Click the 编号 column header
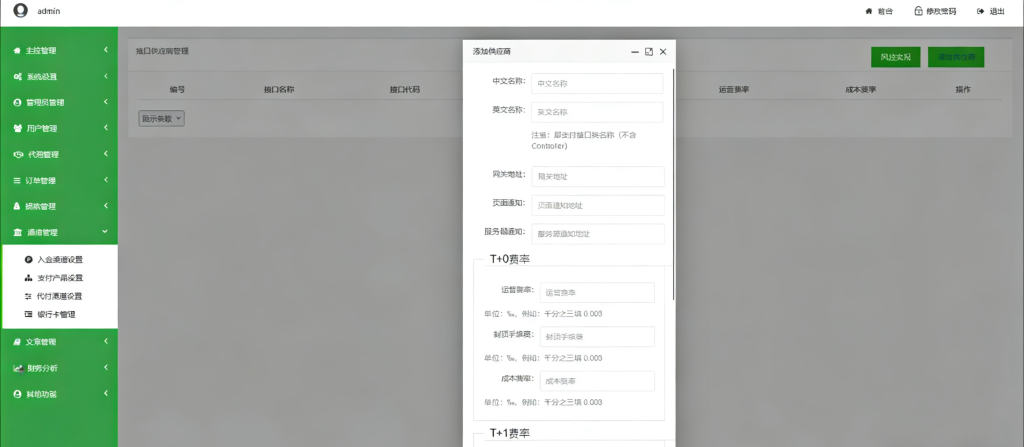Image resolution: width=1024 pixels, height=447 pixels. point(177,90)
